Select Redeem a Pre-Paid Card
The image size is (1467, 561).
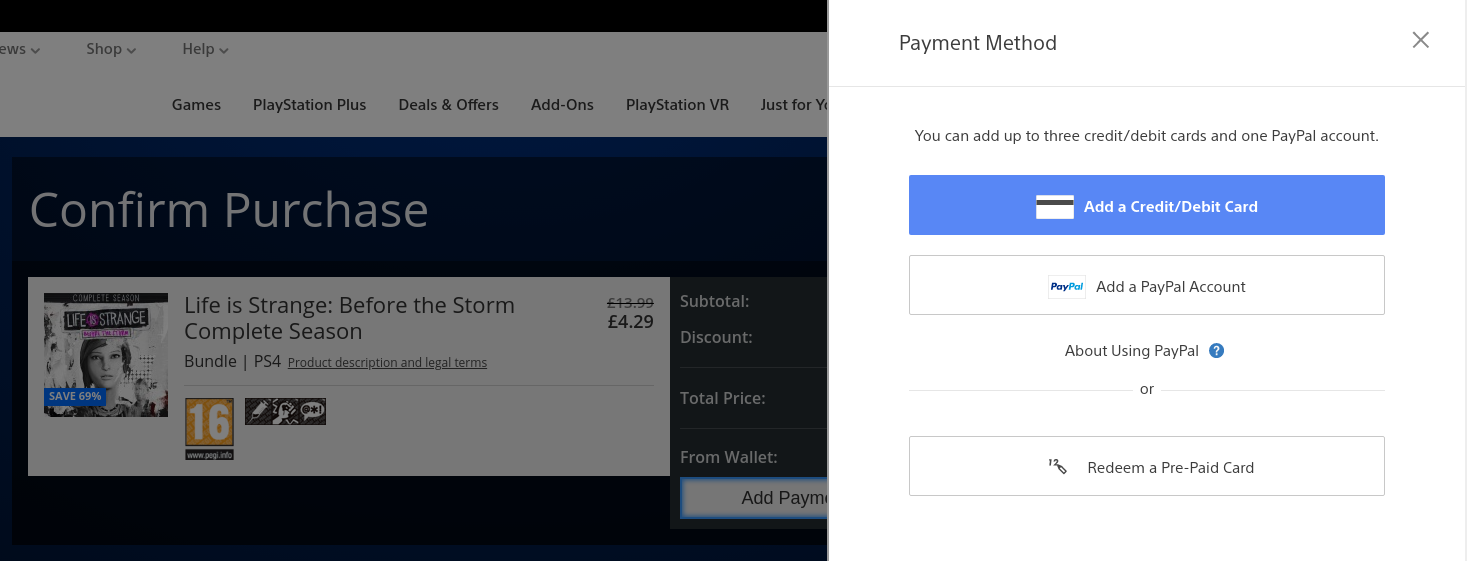point(1146,466)
